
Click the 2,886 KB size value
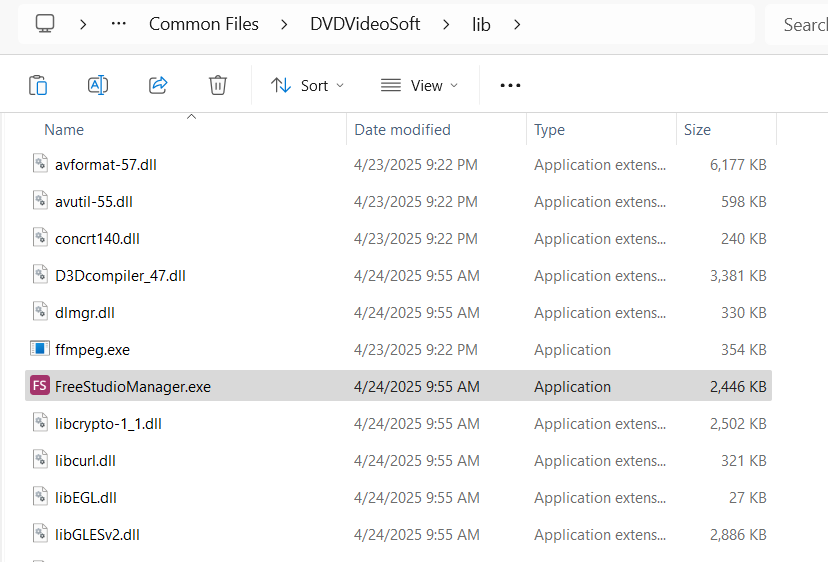(738, 535)
